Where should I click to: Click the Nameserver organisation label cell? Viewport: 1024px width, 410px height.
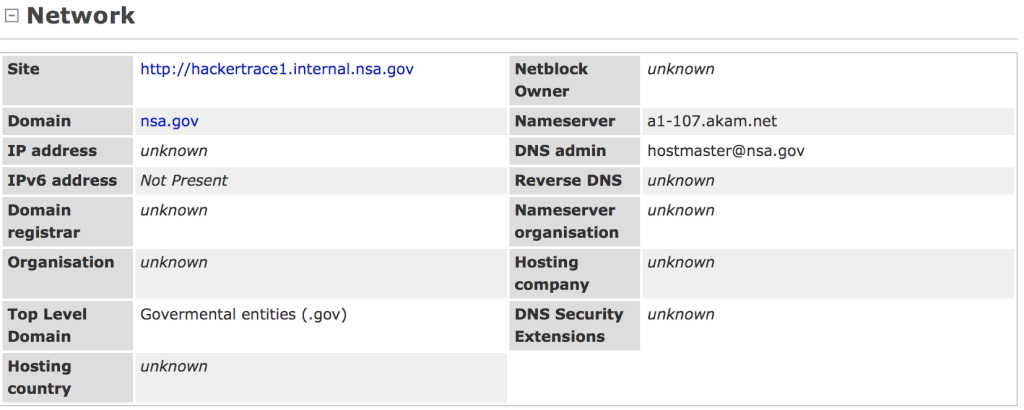(x=566, y=221)
